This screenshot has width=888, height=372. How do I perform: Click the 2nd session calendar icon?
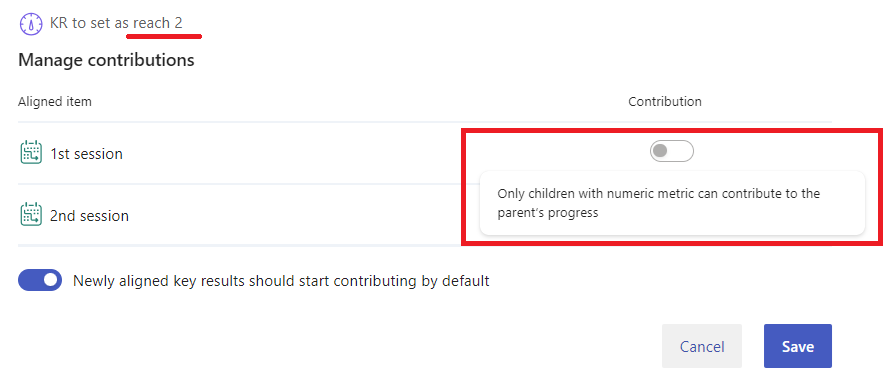click(31, 215)
